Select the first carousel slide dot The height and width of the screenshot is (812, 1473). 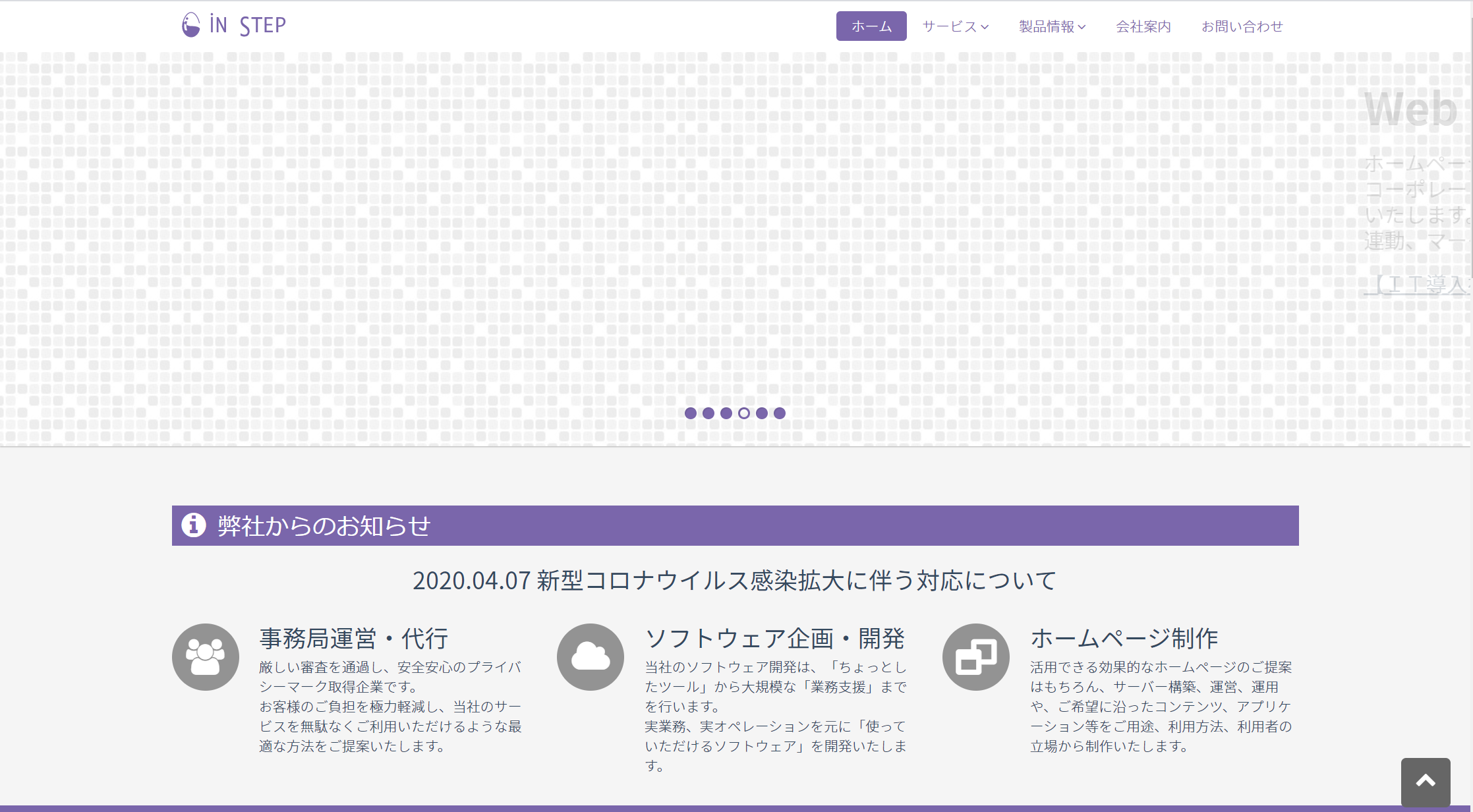[691, 413]
